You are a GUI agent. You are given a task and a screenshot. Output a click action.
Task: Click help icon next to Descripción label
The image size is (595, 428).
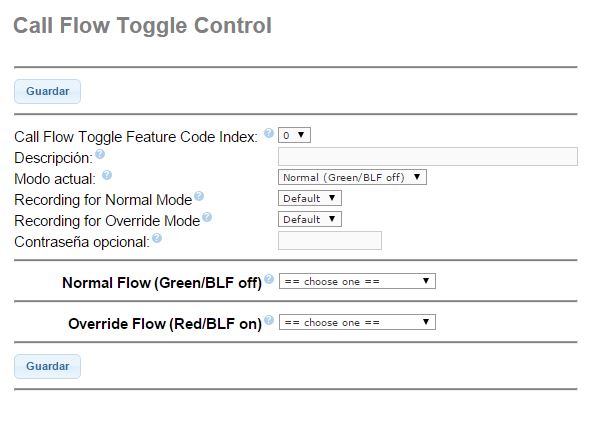[100, 154]
